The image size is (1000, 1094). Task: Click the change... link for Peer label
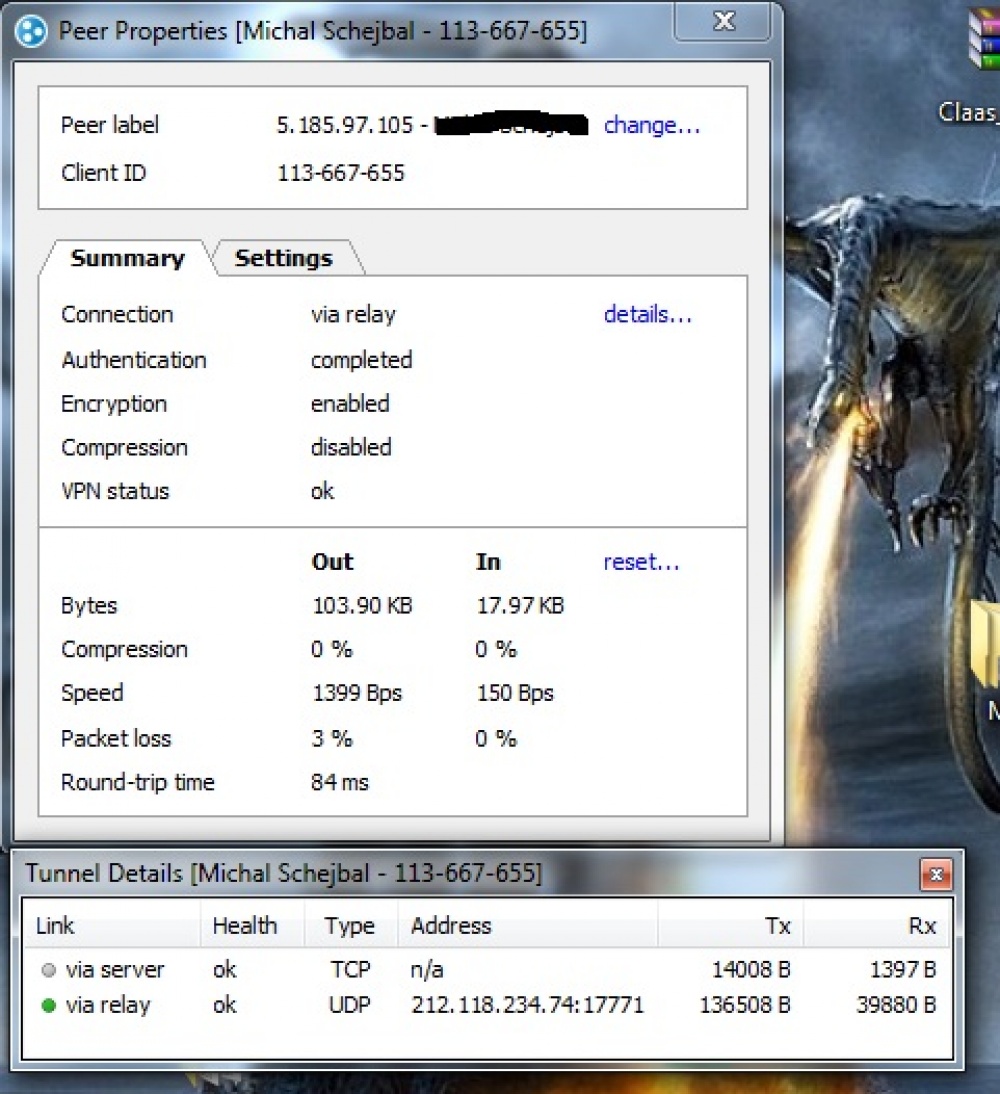pyautogui.click(x=652, y=126)
